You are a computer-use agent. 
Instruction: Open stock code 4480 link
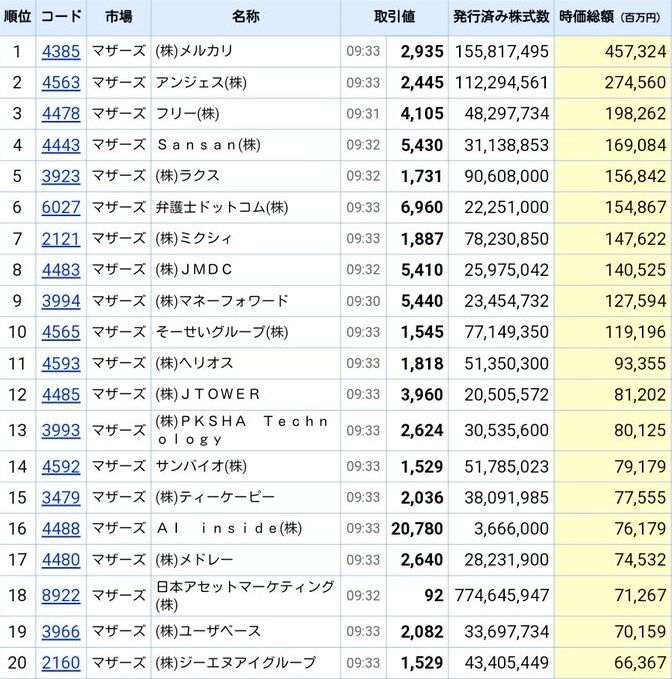61,560
